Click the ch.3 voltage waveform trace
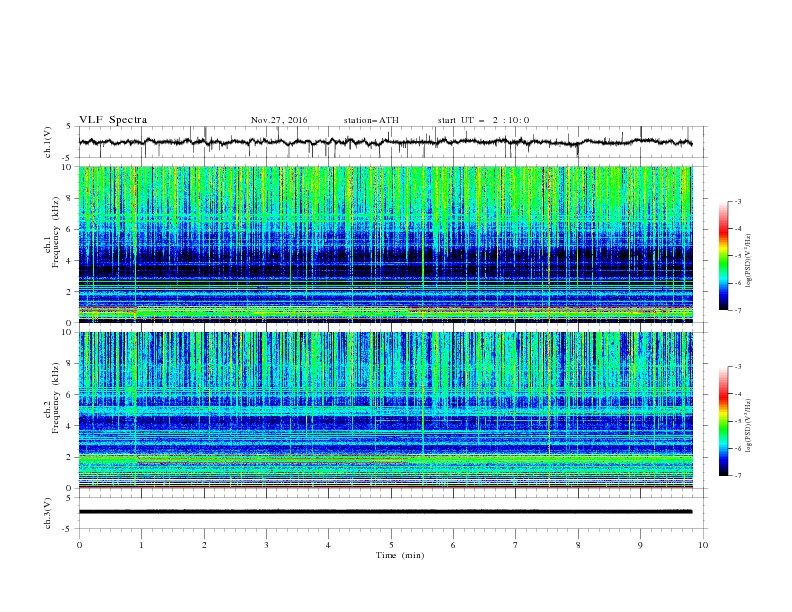The width and height of the screenshot is (792, 612). pos(385,512)
